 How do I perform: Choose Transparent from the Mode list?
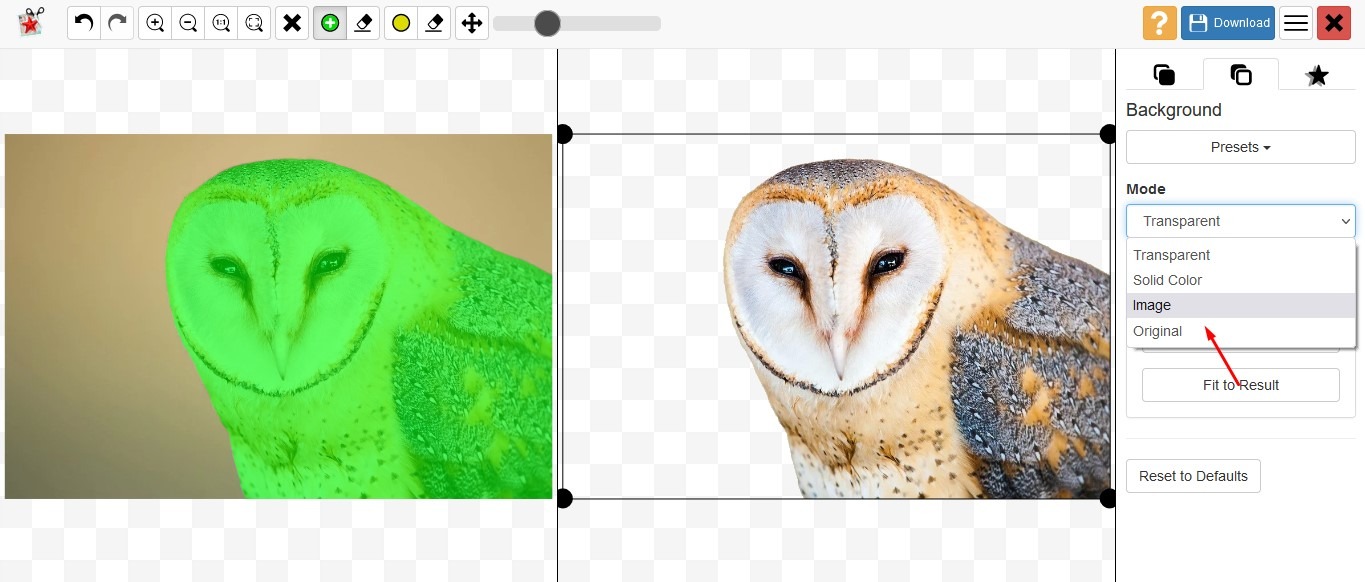tap(1241, 255)
